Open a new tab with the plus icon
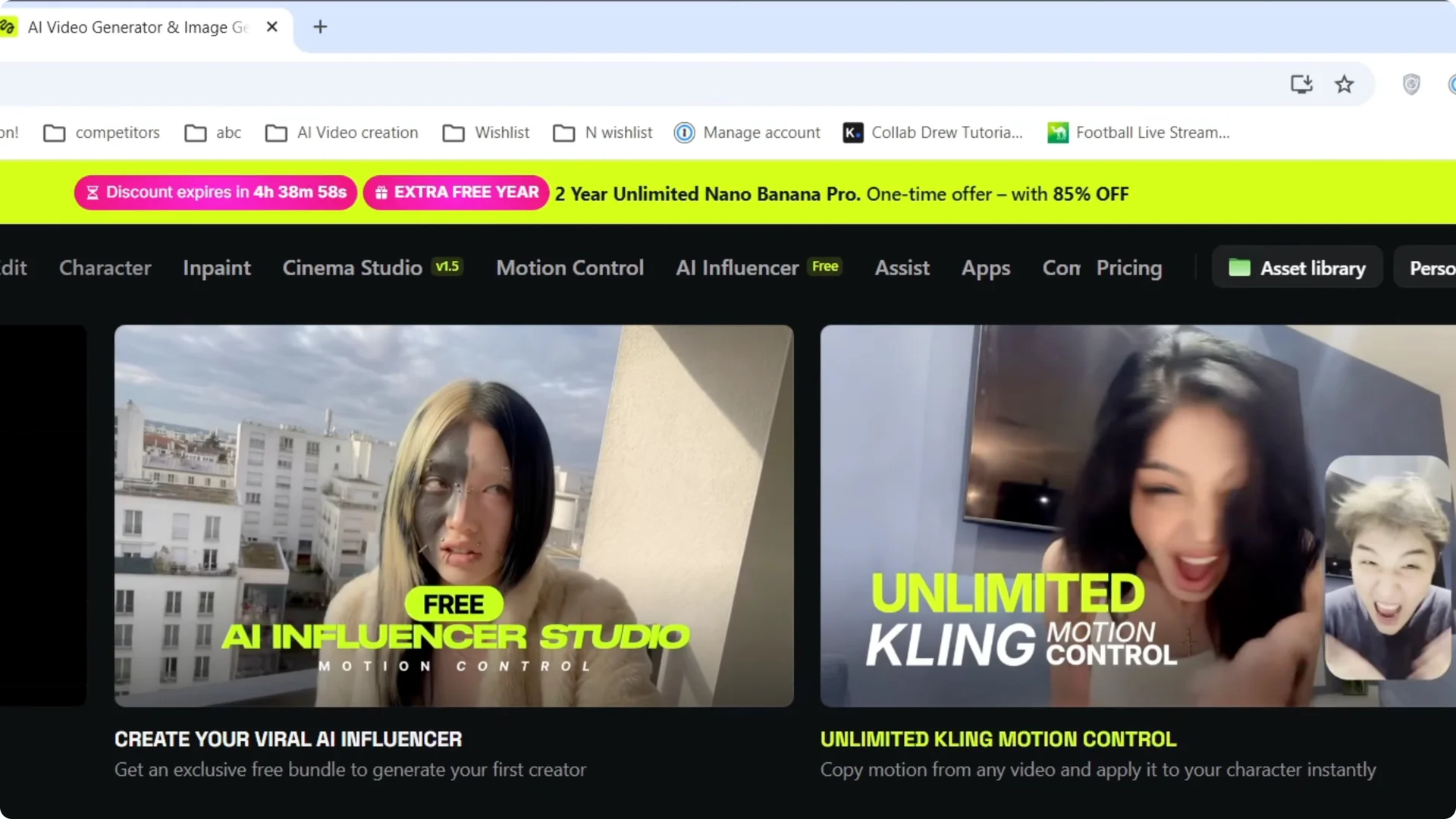 320,27
